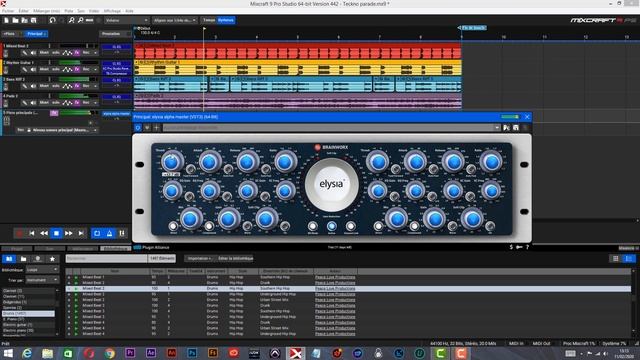Click the Fin de boucle timeline marker
Screen dimensions: 640x360
click(x=473, y=28)
